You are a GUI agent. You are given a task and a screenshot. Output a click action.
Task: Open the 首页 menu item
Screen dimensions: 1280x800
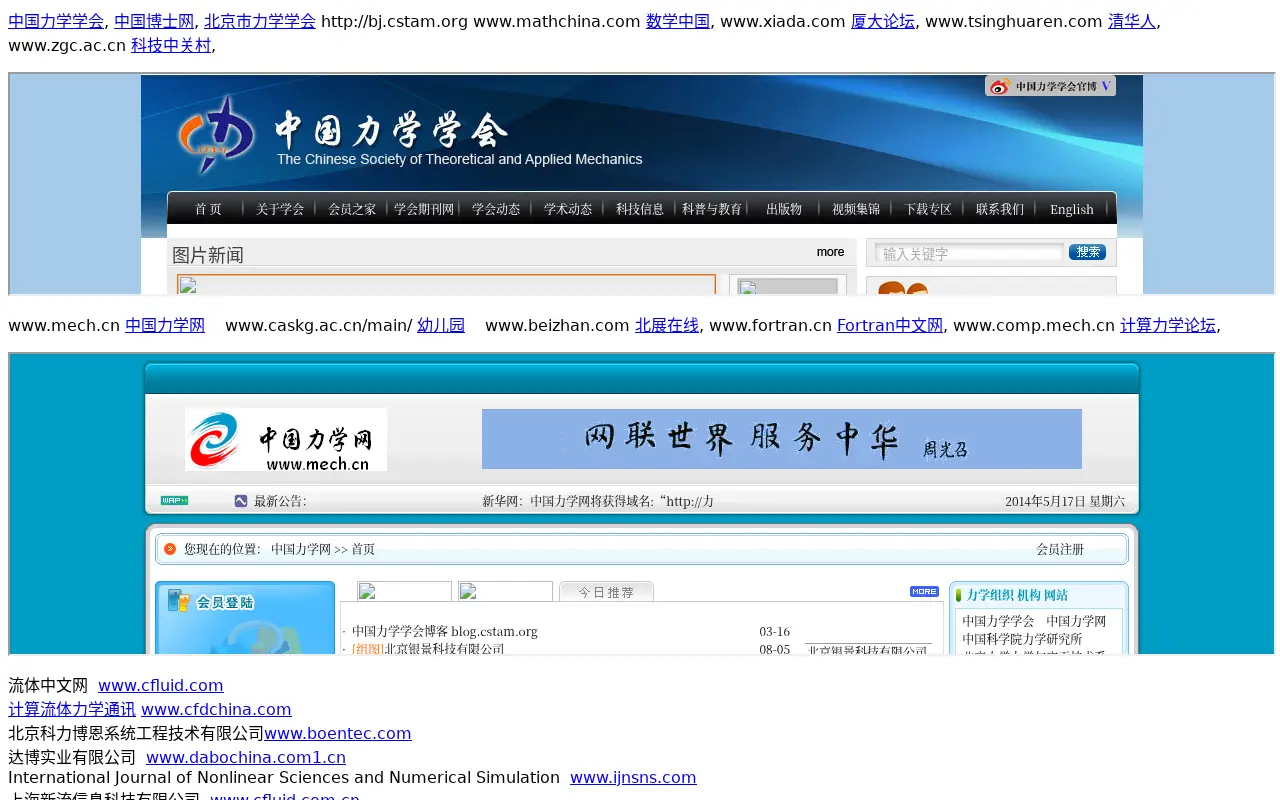pos(208,209)
